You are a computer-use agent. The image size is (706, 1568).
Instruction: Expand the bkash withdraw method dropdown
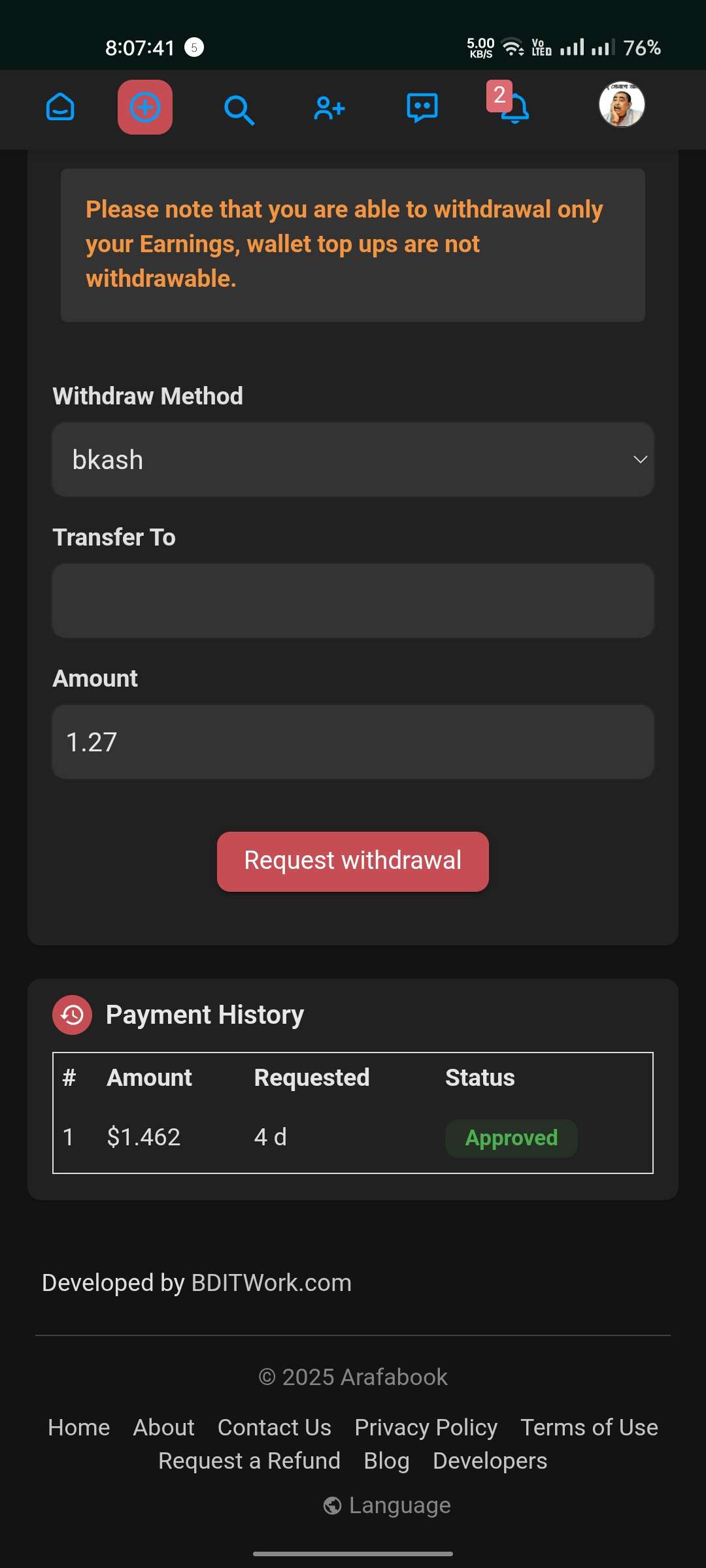(x=353, y=460)
